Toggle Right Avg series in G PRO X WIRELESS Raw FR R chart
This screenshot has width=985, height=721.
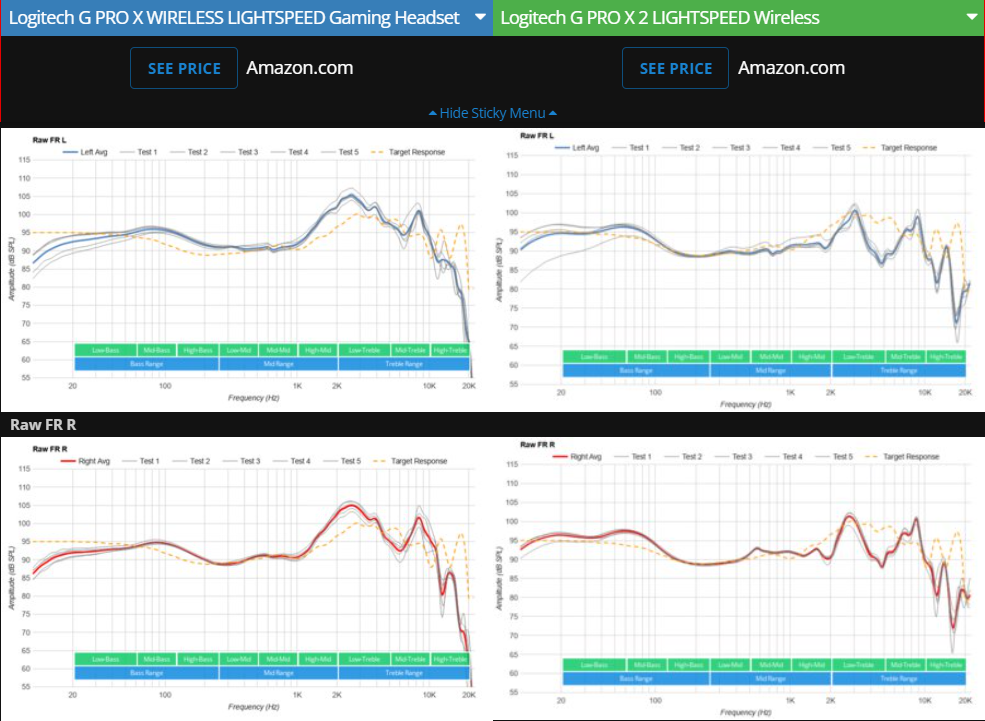coord(85,461)
